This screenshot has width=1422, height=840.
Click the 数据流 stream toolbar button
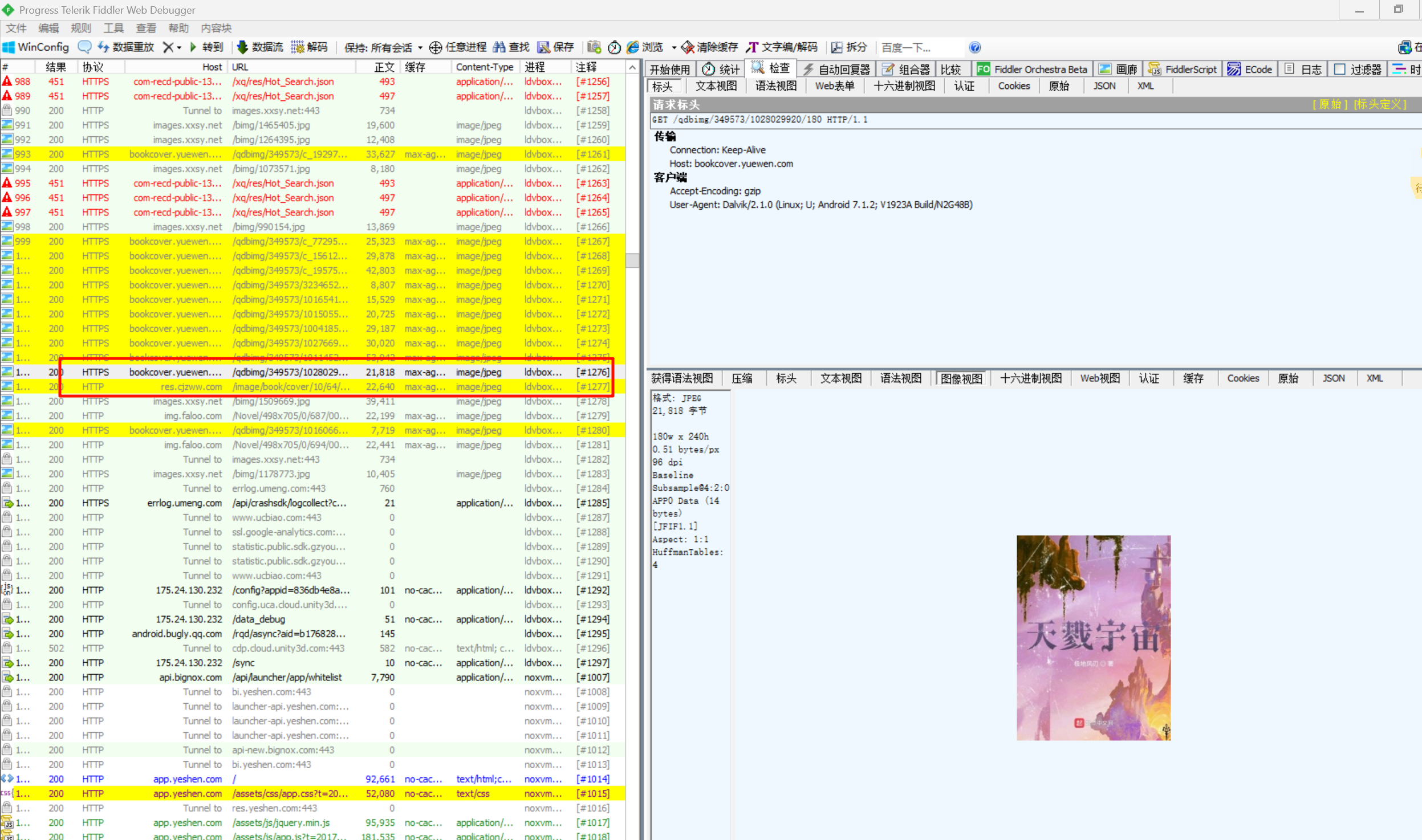(260, 47)
